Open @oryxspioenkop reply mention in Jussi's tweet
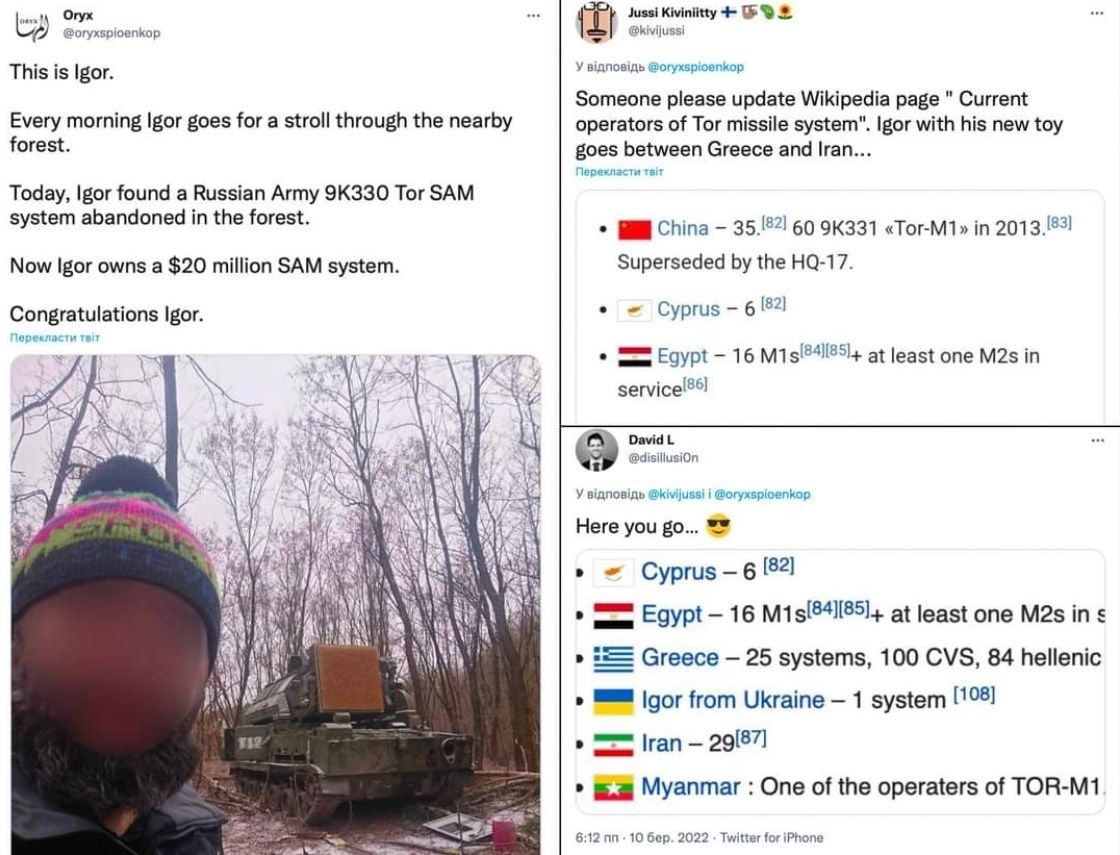Image resolution: width=1120 pixels, height=855 pixels. pos(696,66)
